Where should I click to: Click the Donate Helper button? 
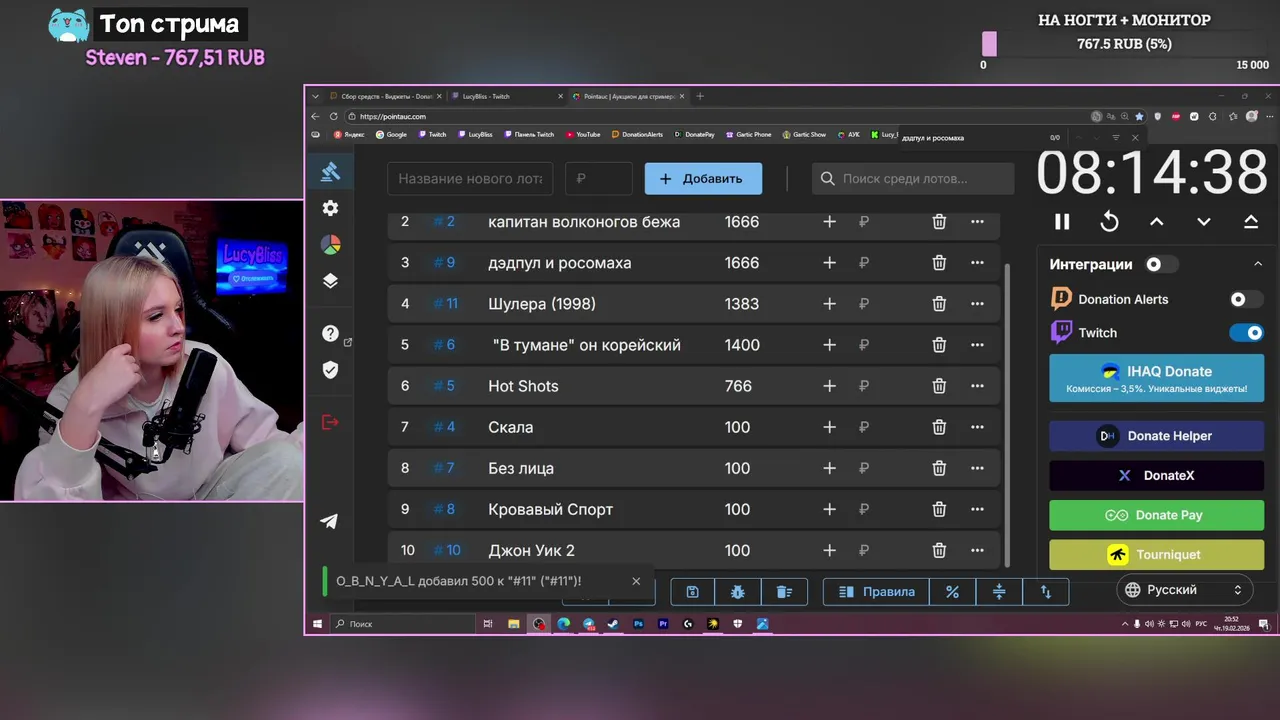pos(1156,436)
